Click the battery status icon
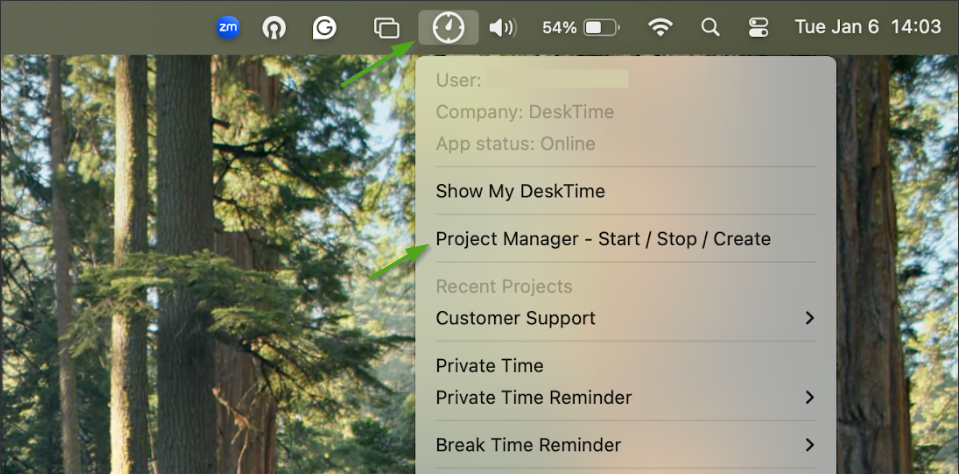959x474 pixels. tap(601, 27)
